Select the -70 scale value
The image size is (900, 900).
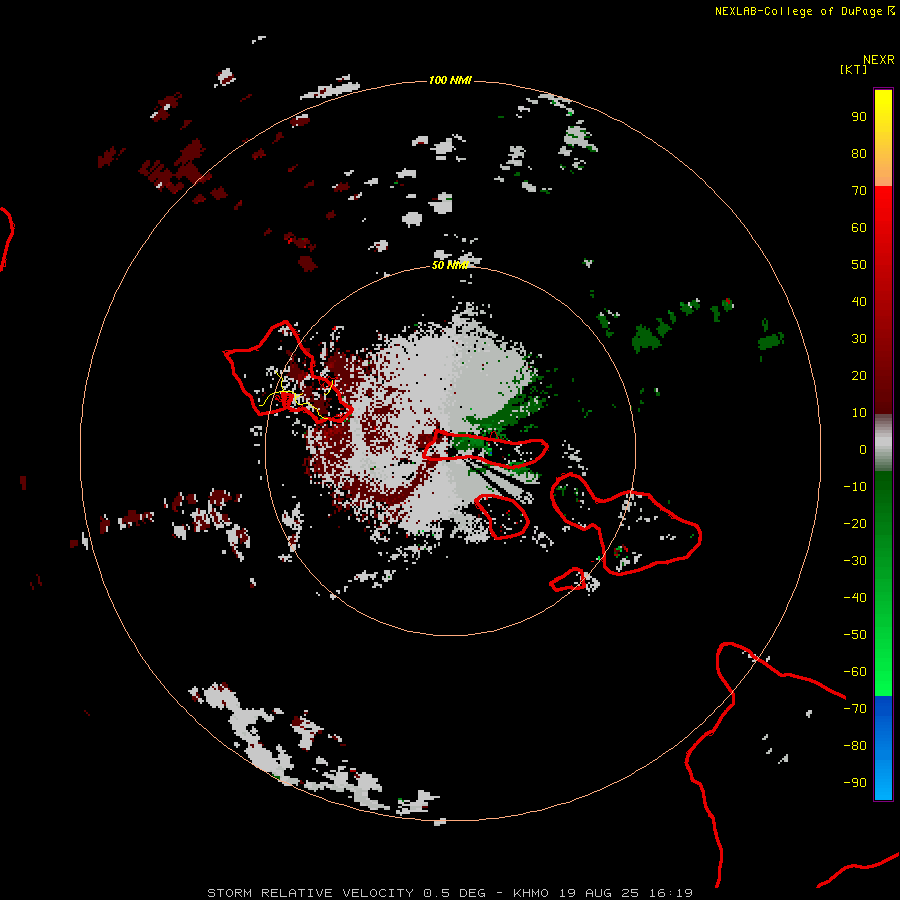(855, 709)
